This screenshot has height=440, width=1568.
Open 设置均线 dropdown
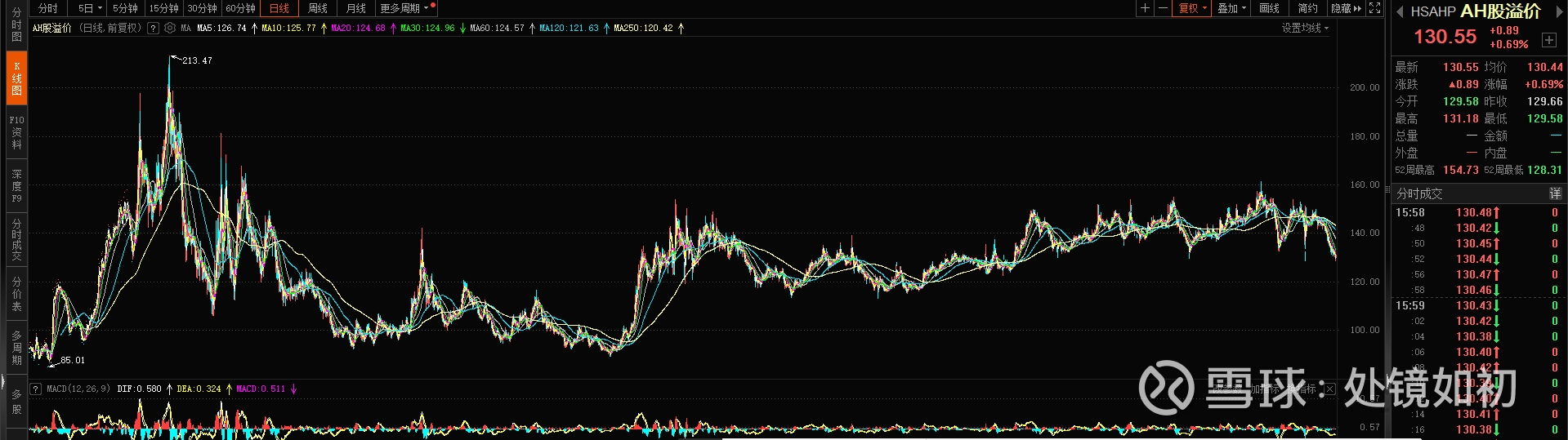(x=1305, y=28)
